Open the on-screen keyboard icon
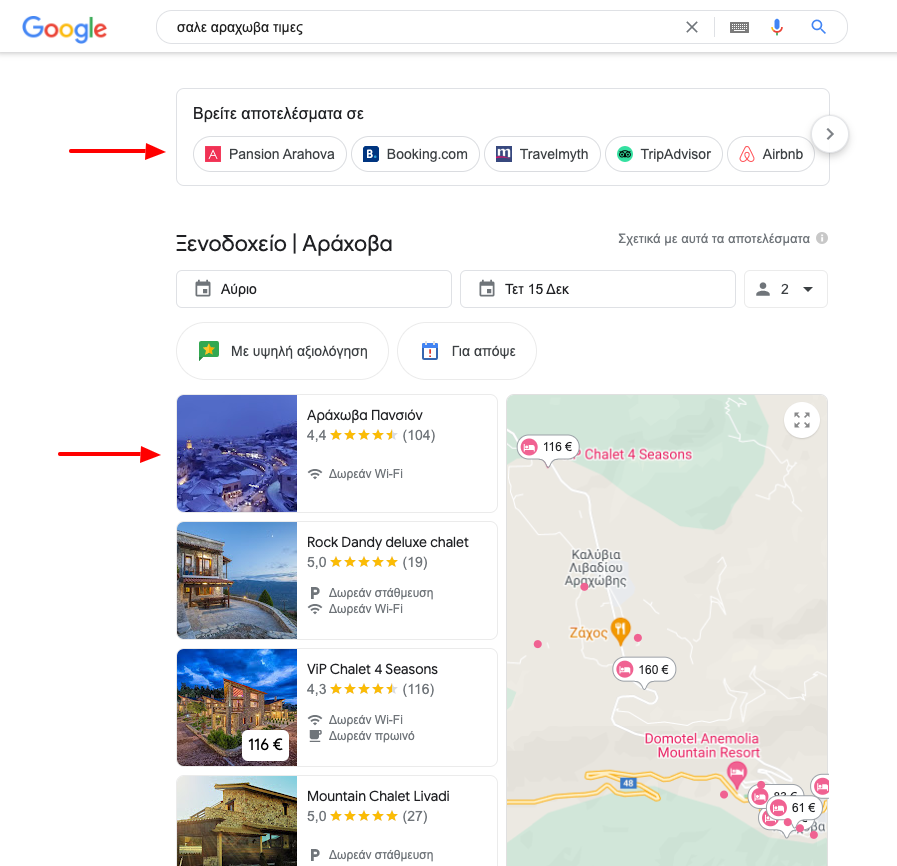897x866 pixels. pos(739,27)
